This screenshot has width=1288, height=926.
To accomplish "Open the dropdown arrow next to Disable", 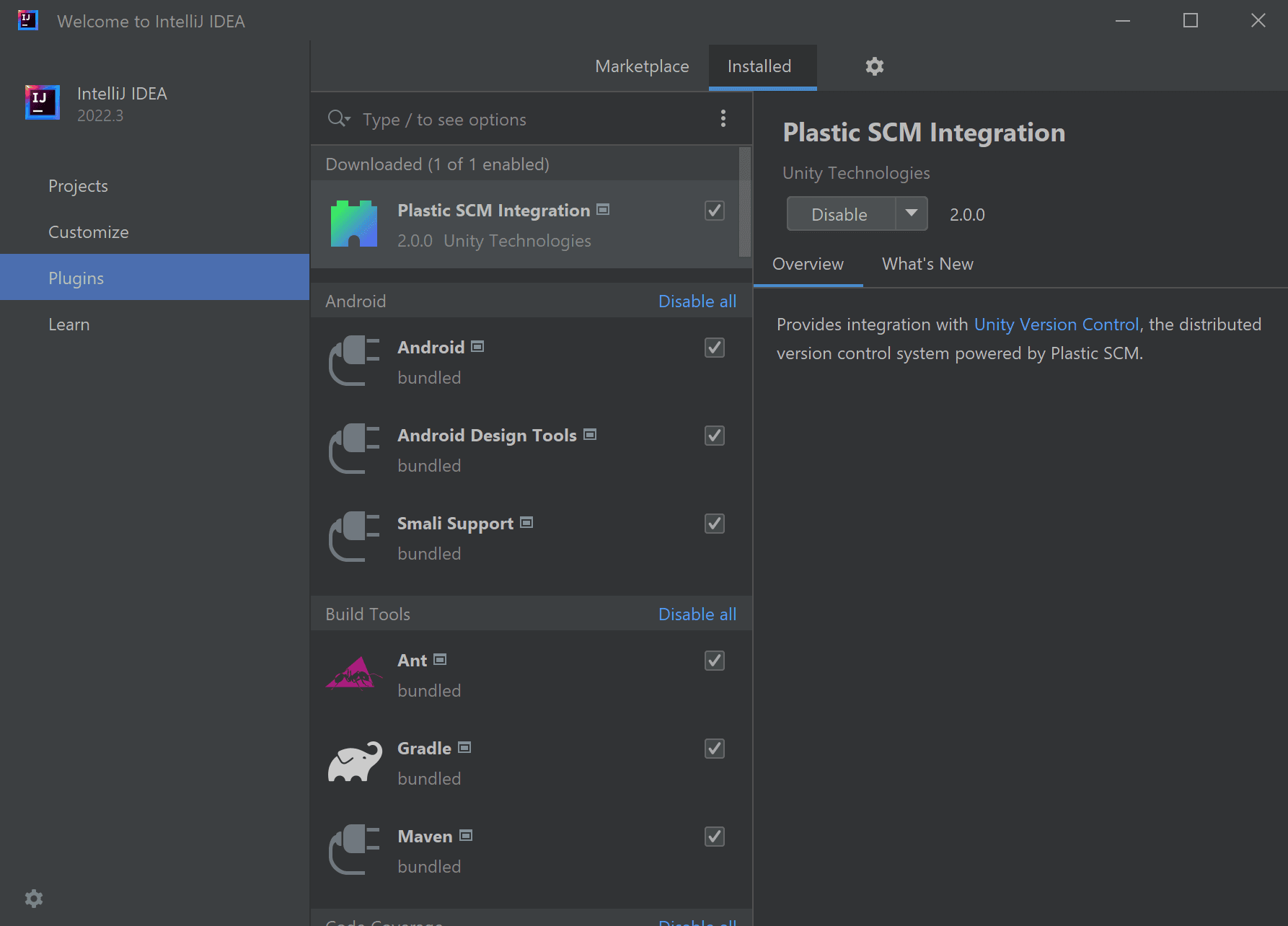I will (912, 213).
